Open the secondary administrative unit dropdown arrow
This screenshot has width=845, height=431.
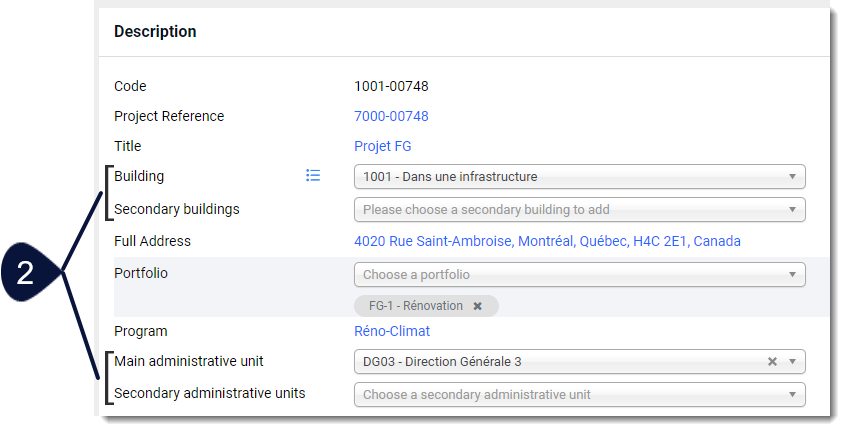[792, 394]
